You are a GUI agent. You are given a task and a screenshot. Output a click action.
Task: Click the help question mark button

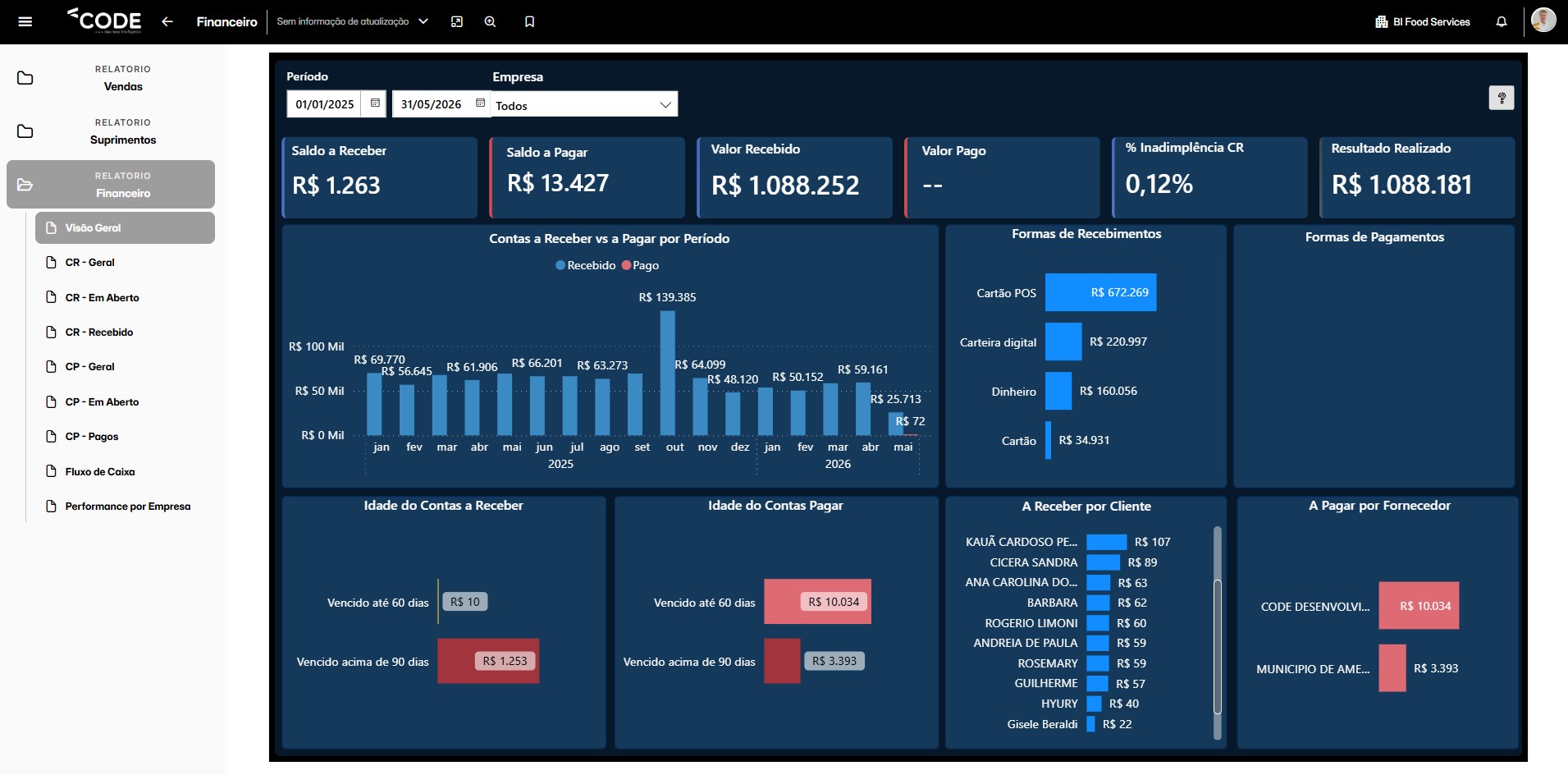click(x=1502, y=98)
